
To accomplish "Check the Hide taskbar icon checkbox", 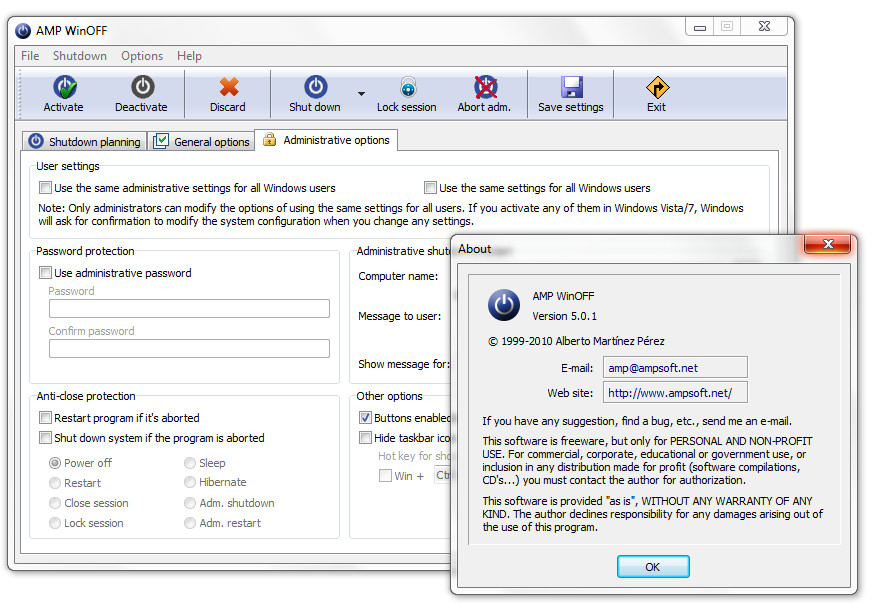I will click(365, 438).
